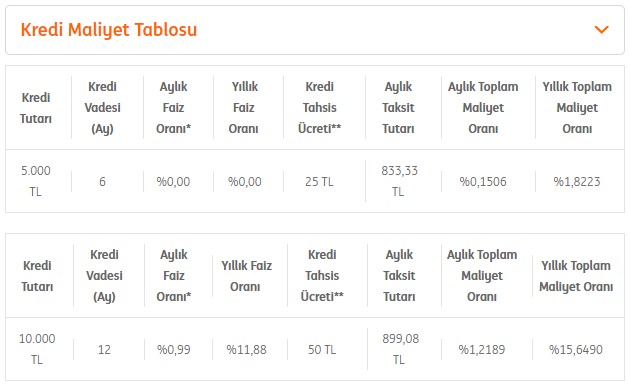Select the 5.000 TL loan amount cell
The width and height of the screenshot is (630, 386).
36,181
